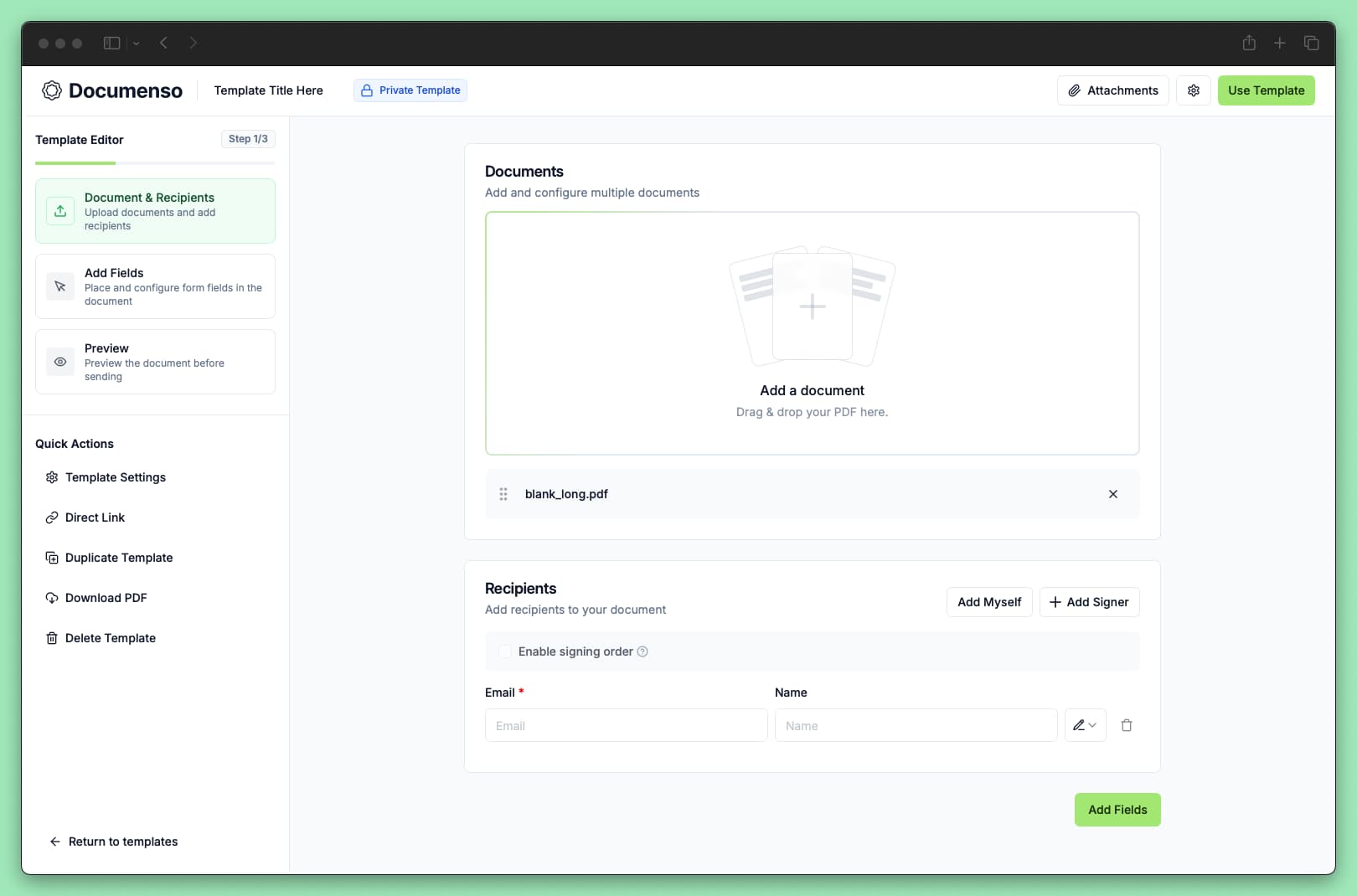
Task: Switch to the Preview step
Action: click(155, 362)
